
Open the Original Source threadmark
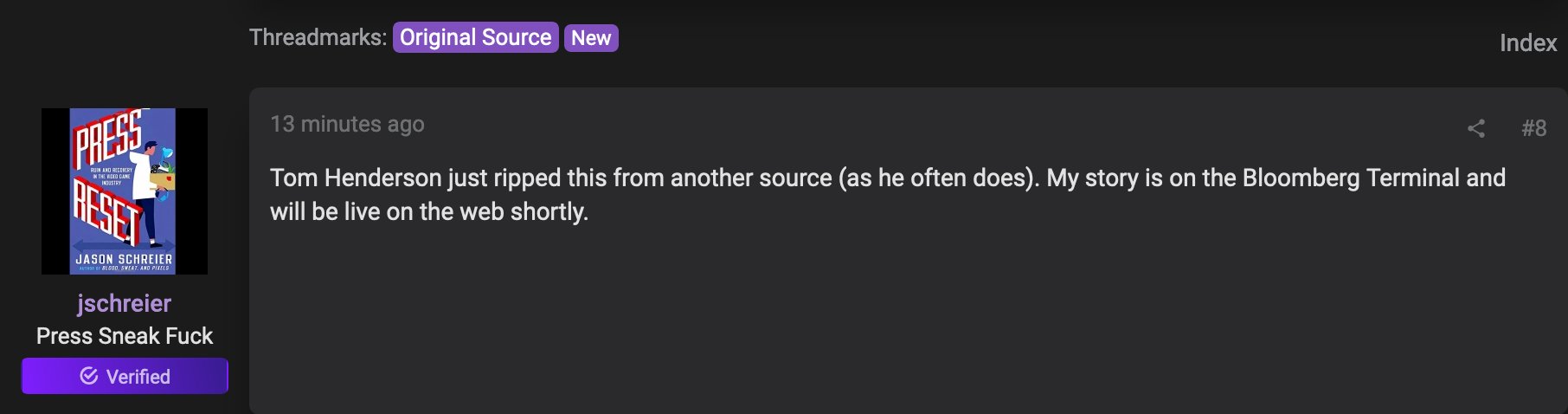(475, 37)
